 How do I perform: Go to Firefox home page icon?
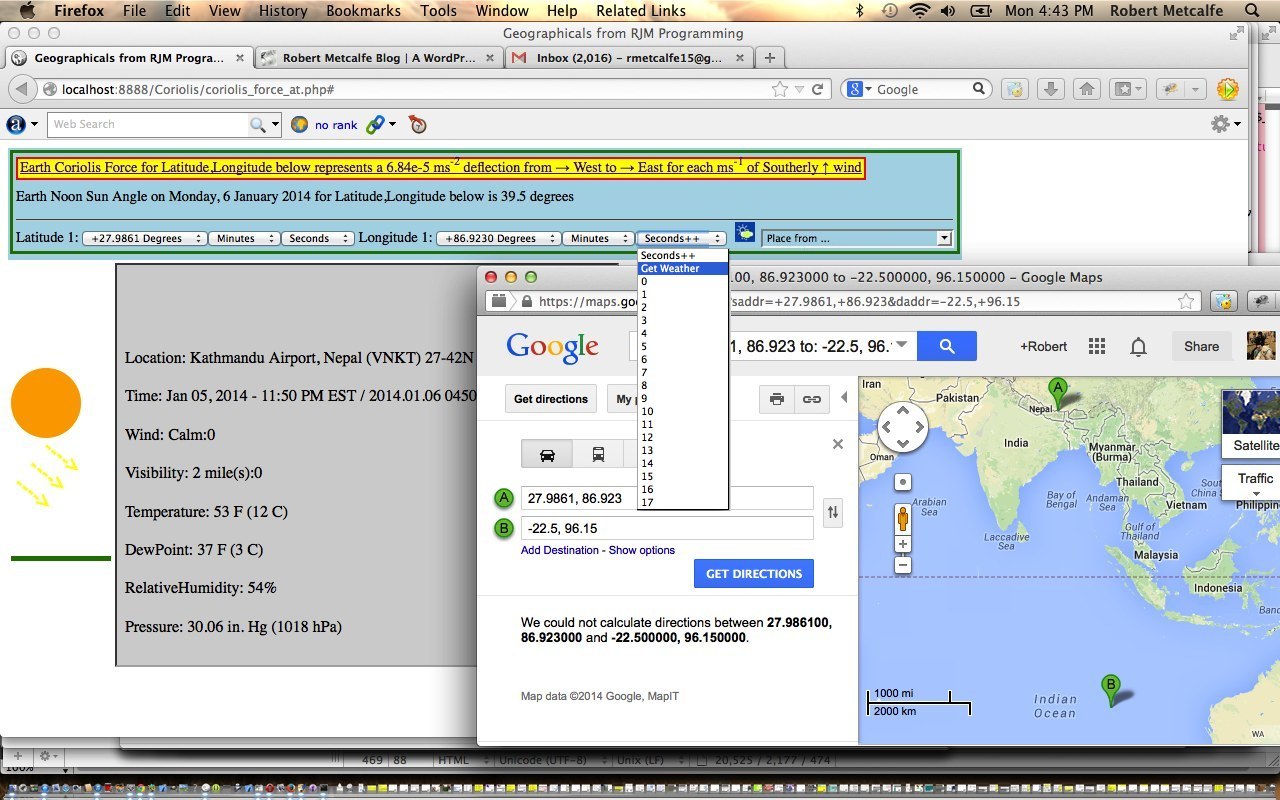[x=1086, y=89]
